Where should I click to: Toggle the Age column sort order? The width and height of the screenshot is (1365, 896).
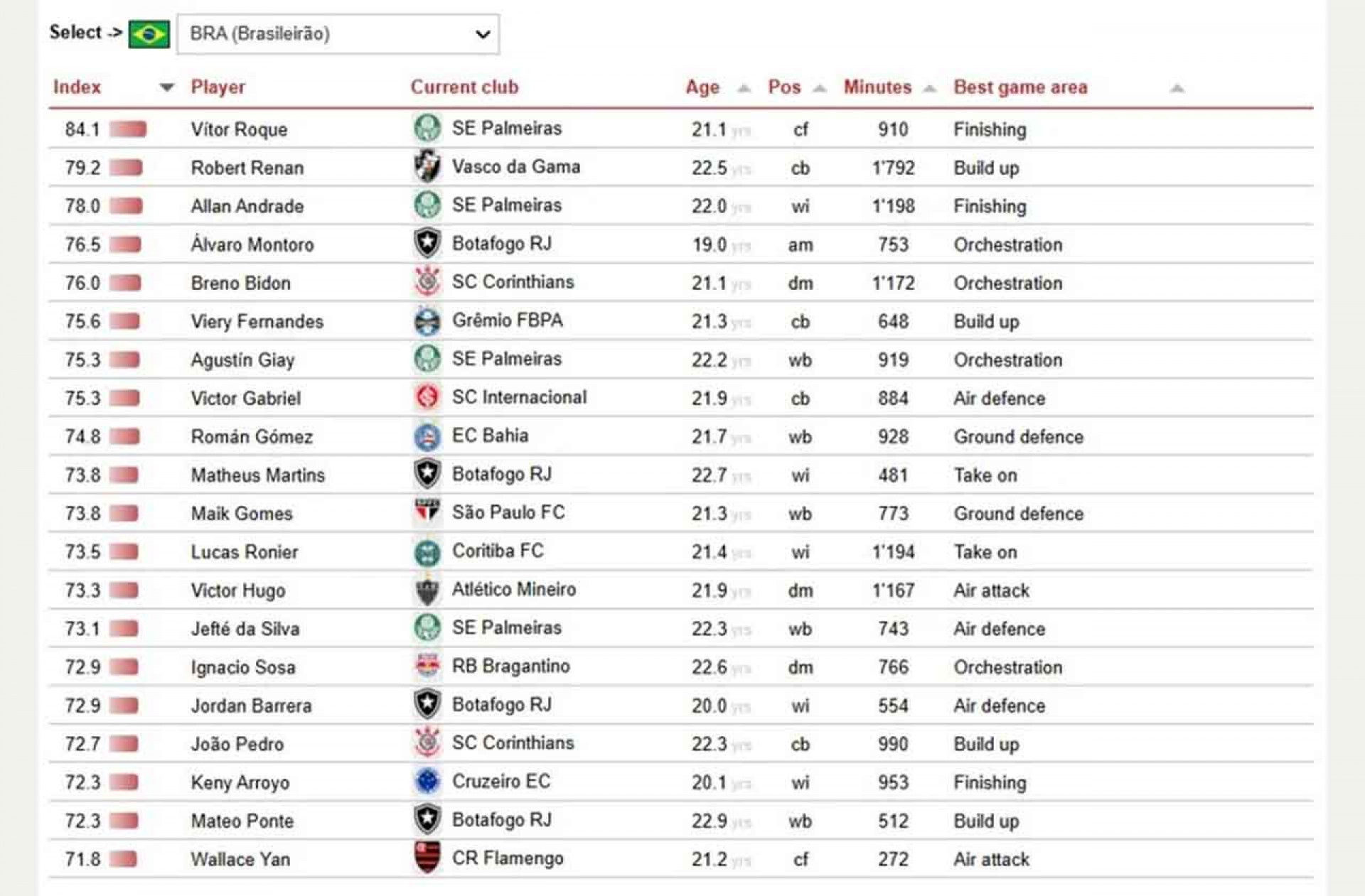click(744, 88)
